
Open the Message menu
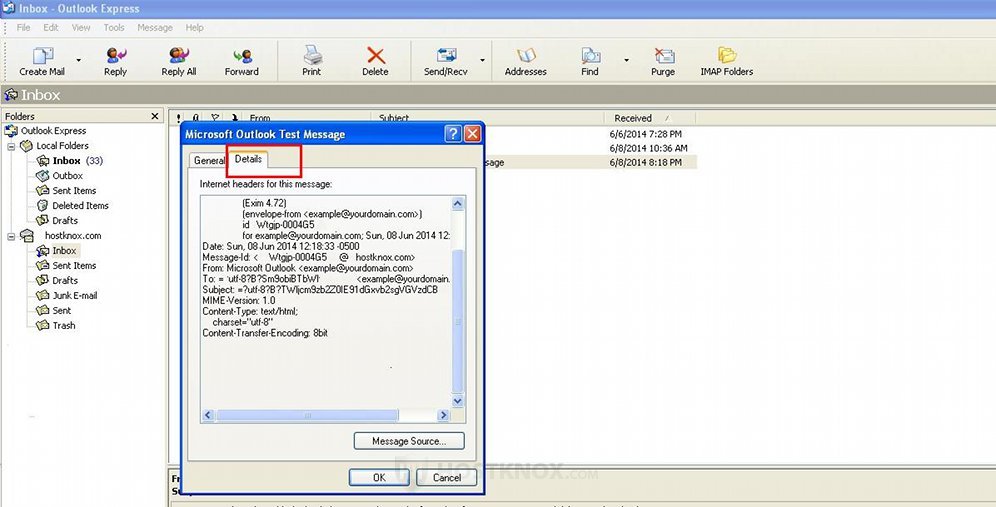155,27
